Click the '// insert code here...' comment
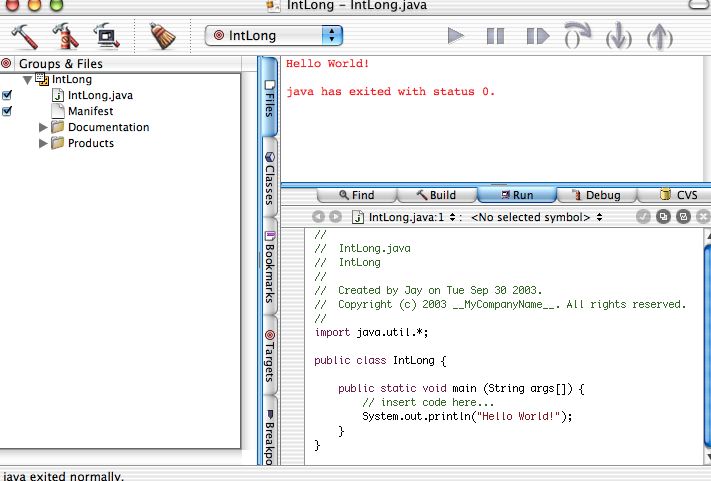The height and width of the screenshot is (481, 711). (428, 402)
